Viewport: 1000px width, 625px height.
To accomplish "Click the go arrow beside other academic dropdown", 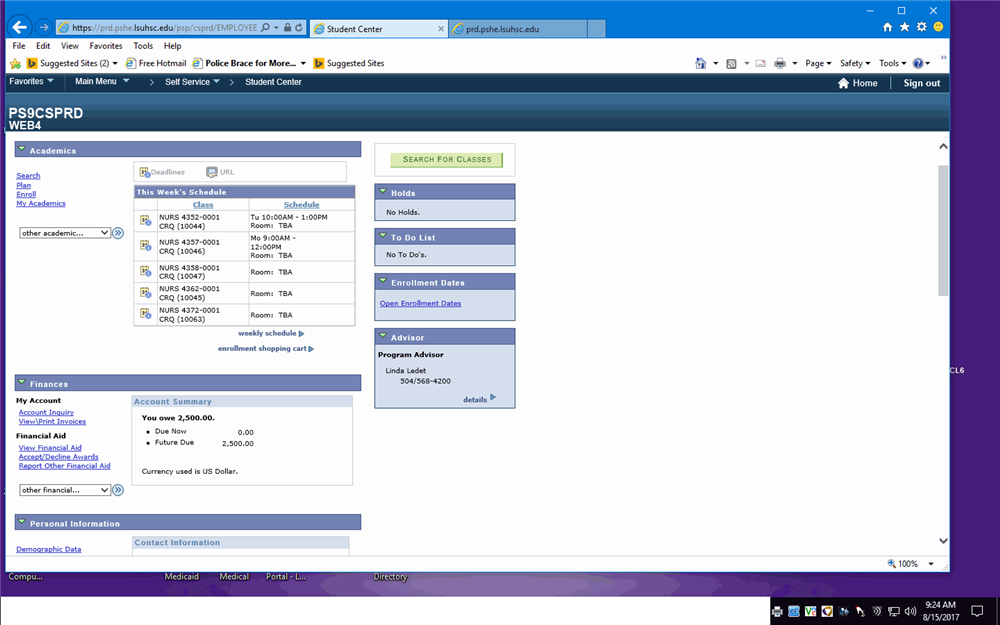I will click(118, 233).
